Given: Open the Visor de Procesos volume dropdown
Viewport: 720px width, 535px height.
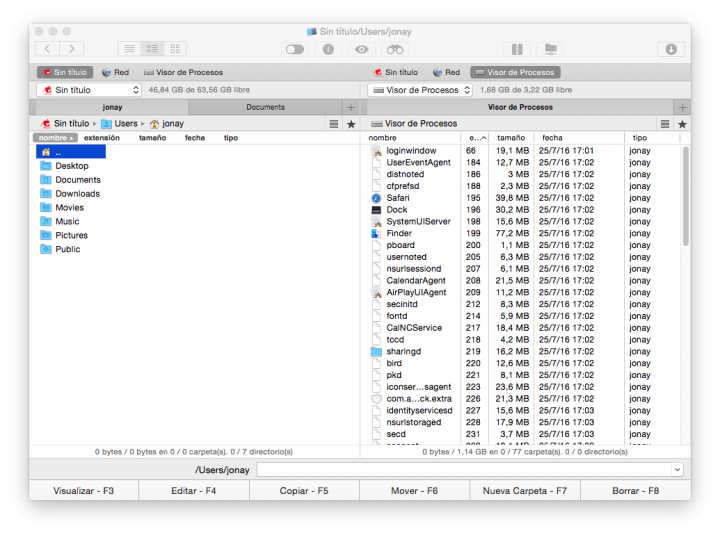Looking at the screenshot, I should (420, 90).
